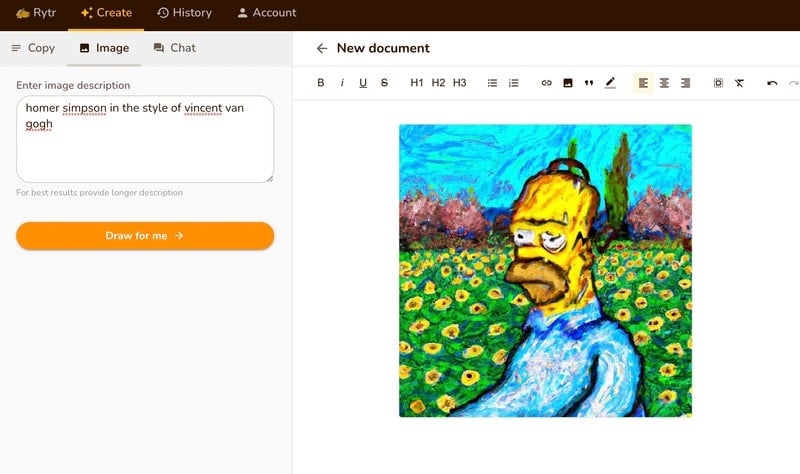800x474 pixels.
Task: Click the resize handle of description box
Action: 270,179
